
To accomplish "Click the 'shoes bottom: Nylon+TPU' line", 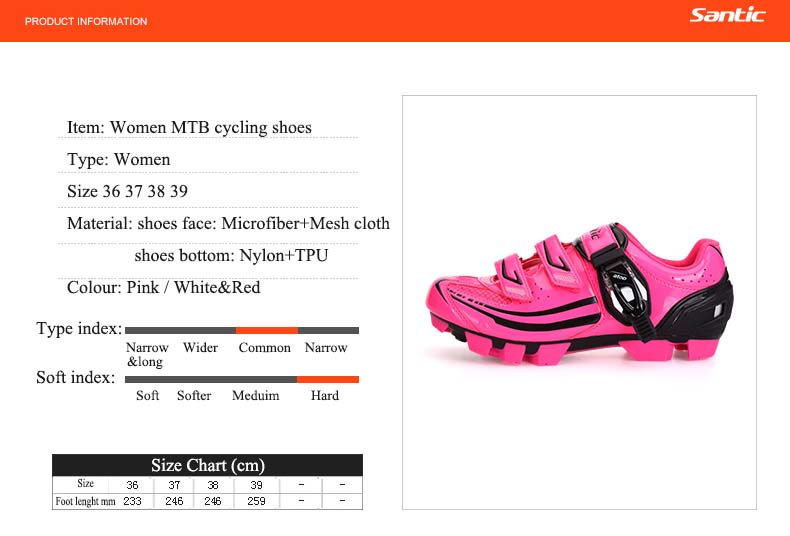I will [x=231, y=255].
